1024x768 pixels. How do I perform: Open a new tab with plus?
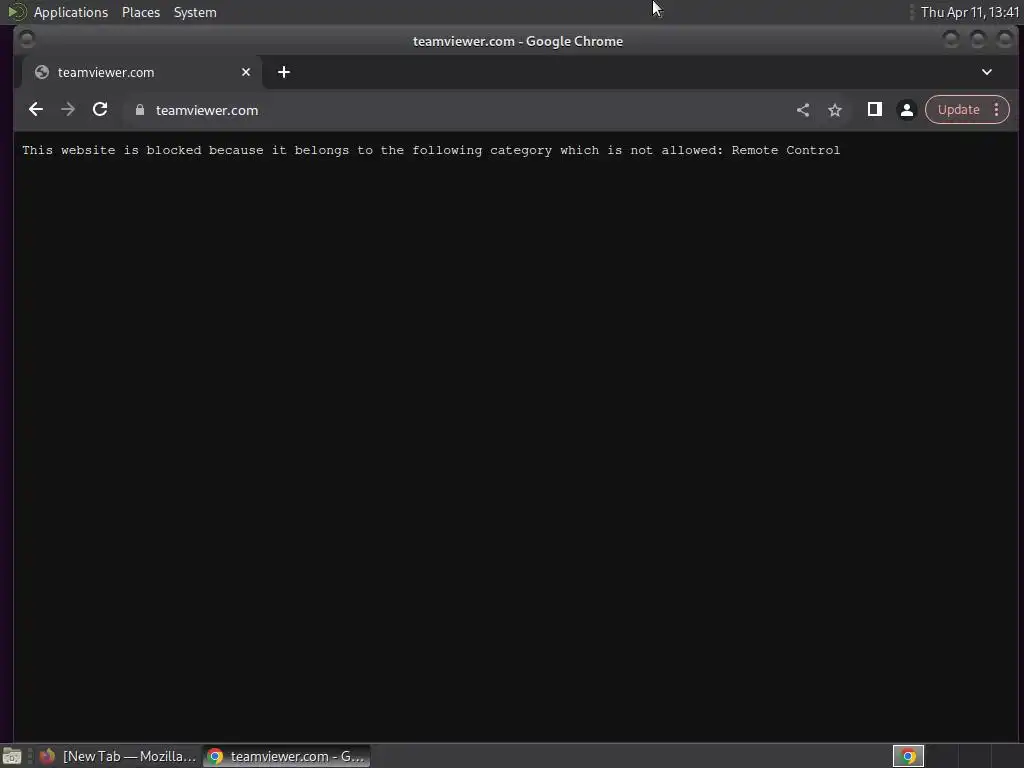283,72
